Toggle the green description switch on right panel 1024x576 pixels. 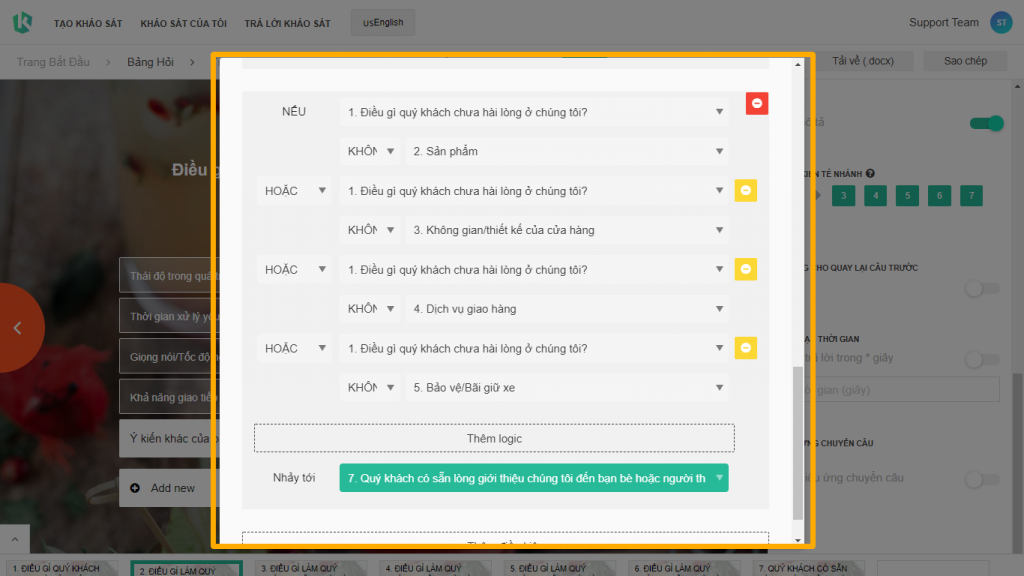coord(987,123)
